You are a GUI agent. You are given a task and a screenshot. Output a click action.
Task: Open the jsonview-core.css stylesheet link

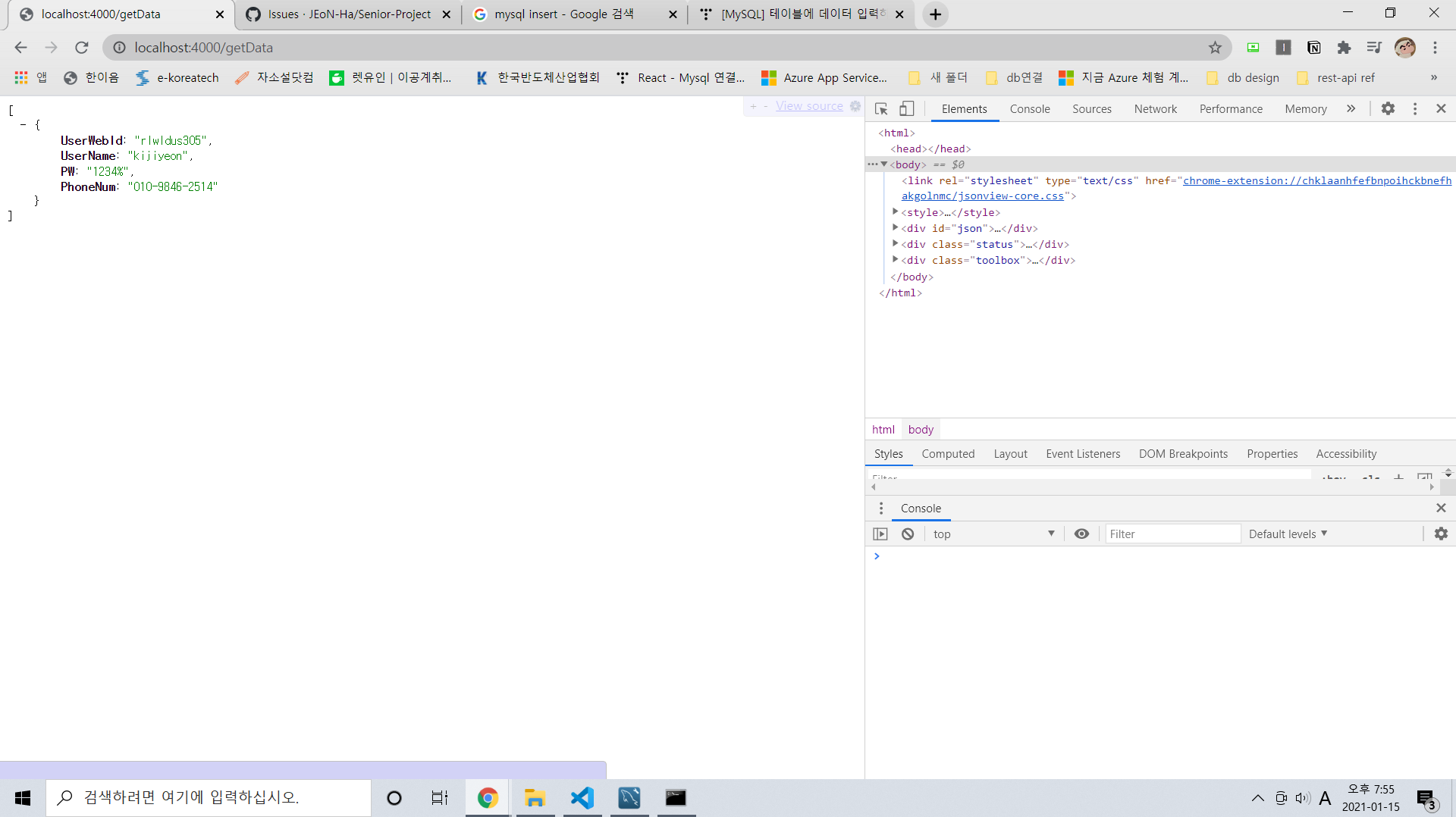(x=1176, y=188)
